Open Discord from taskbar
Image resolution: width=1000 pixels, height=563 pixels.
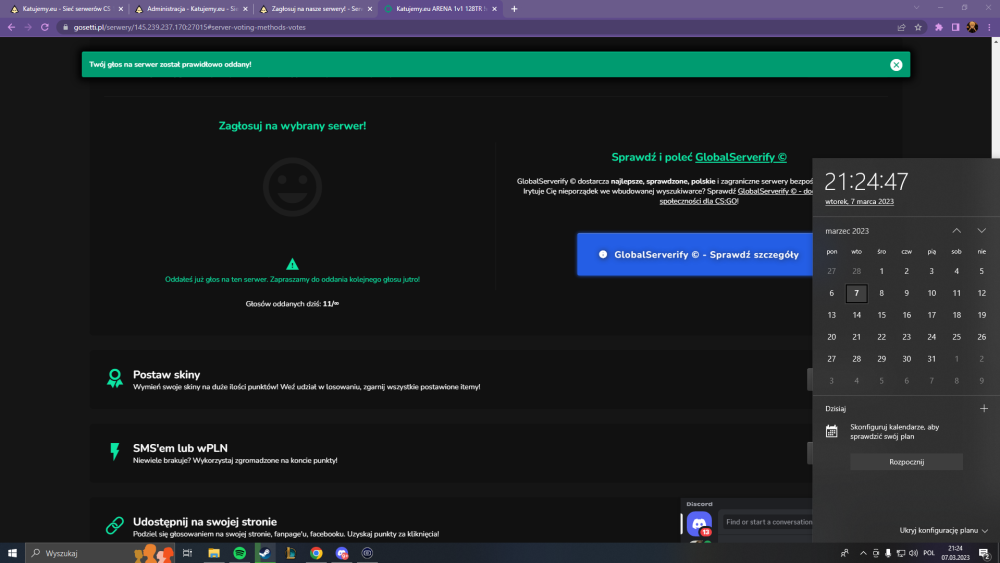342,553
